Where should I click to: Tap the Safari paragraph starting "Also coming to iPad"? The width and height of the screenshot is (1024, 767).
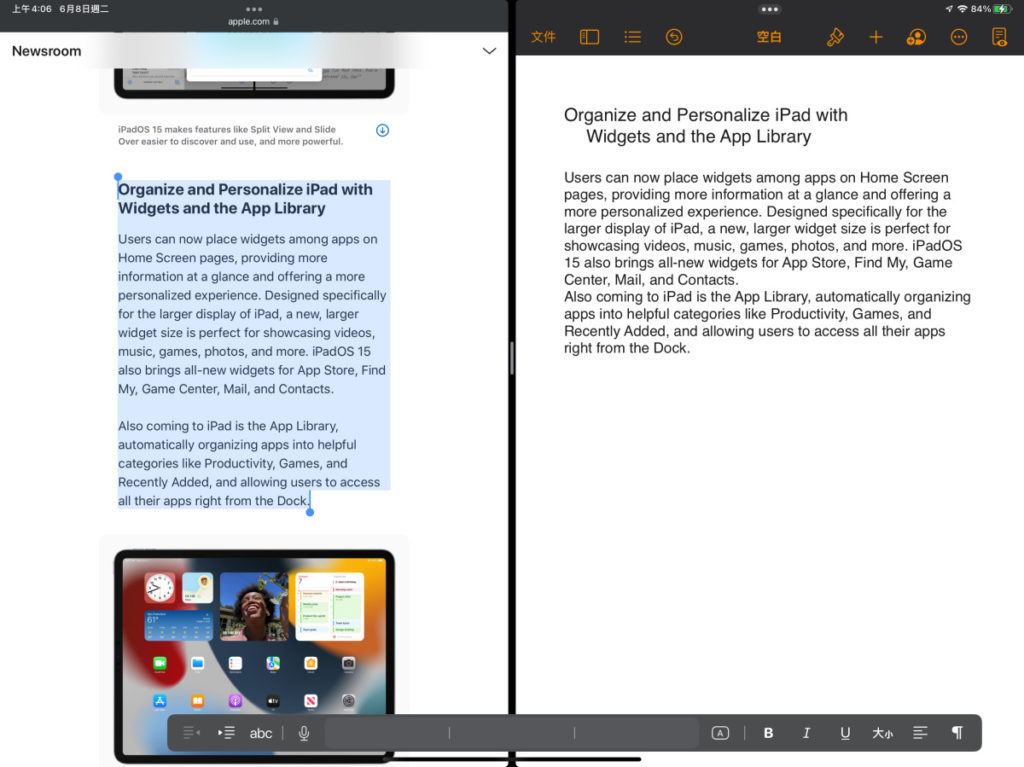pyautogui.click(x=249, y=463)
